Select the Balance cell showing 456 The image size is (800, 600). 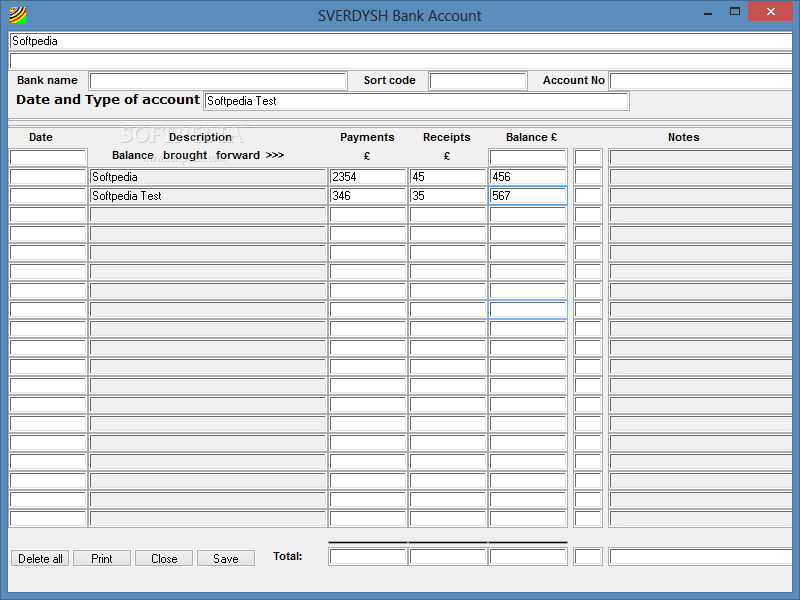click(x=528, y=177)
